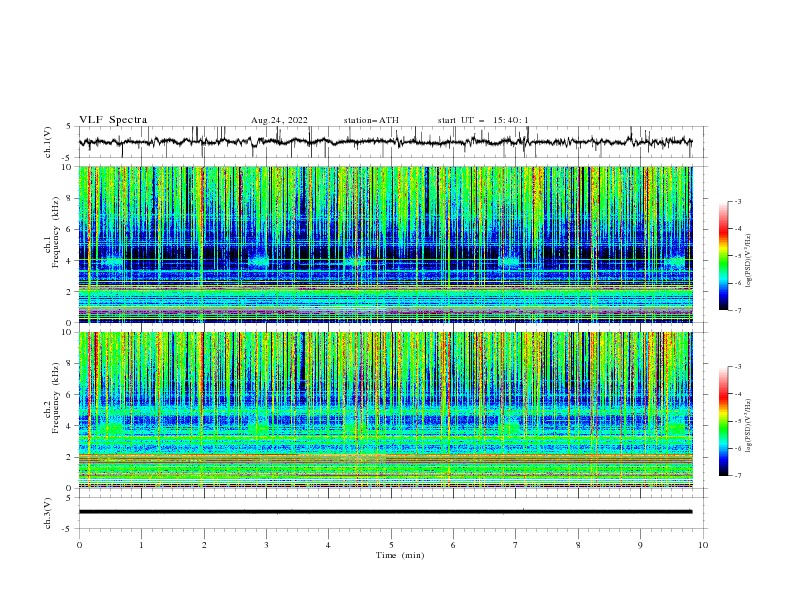Click the time axis tick label '0'
The image size is (792, 612).
(x=79, y=545)
